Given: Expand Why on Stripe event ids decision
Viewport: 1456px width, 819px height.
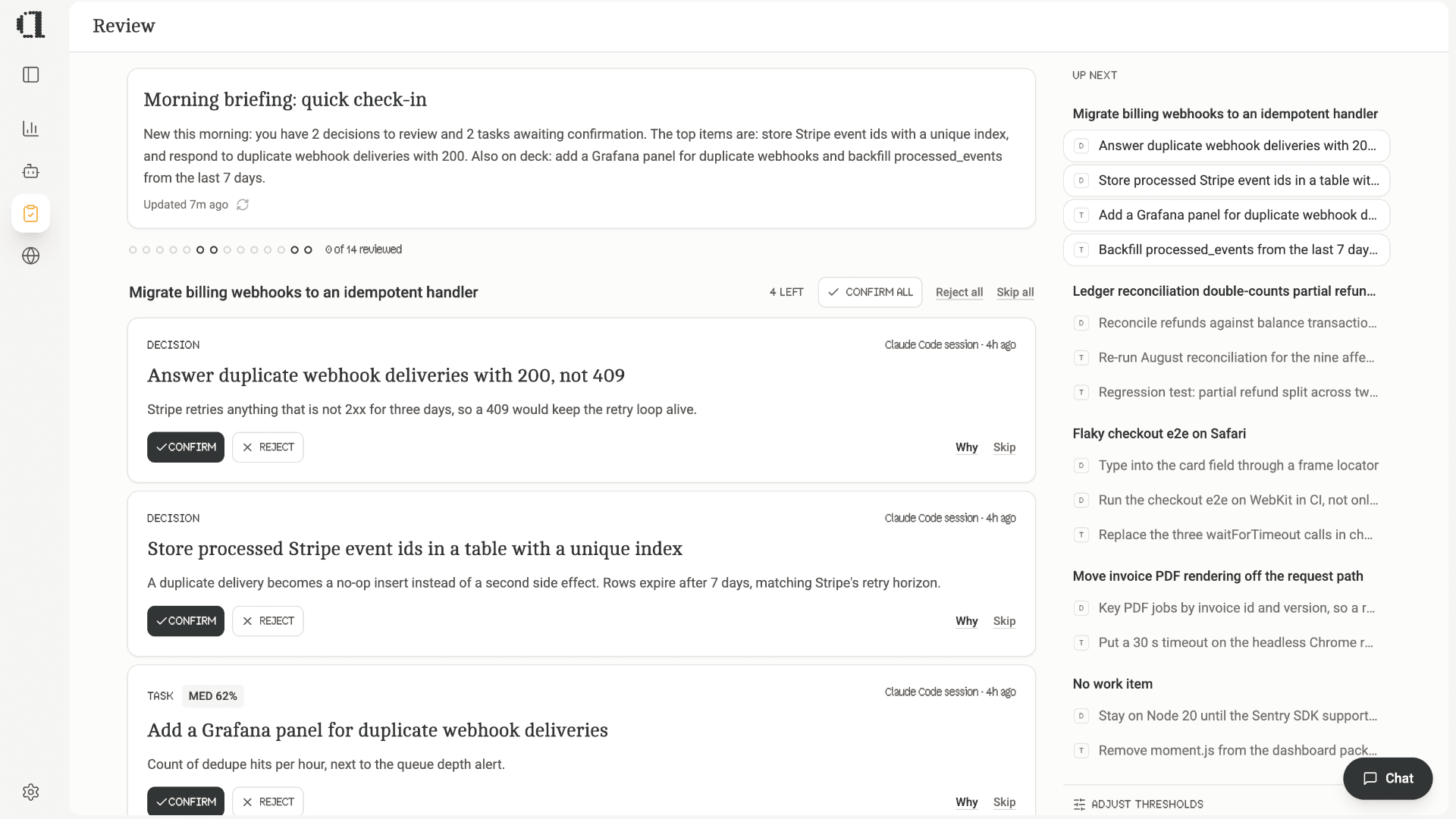Looking at the screenshot, I should coord(966,621).
